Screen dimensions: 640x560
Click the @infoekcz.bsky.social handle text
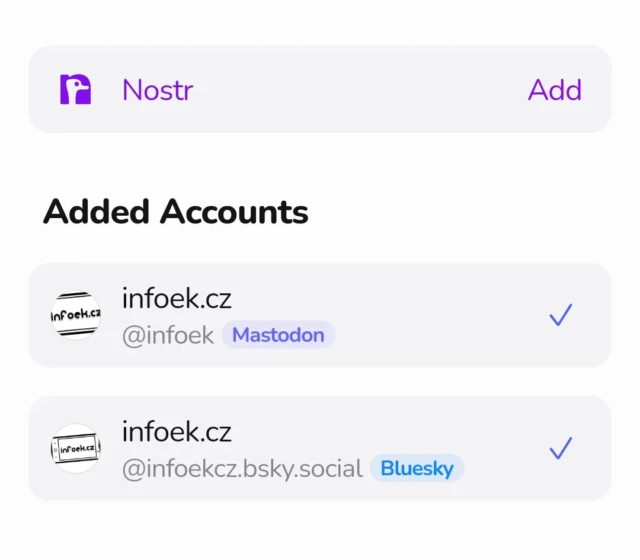242,468
